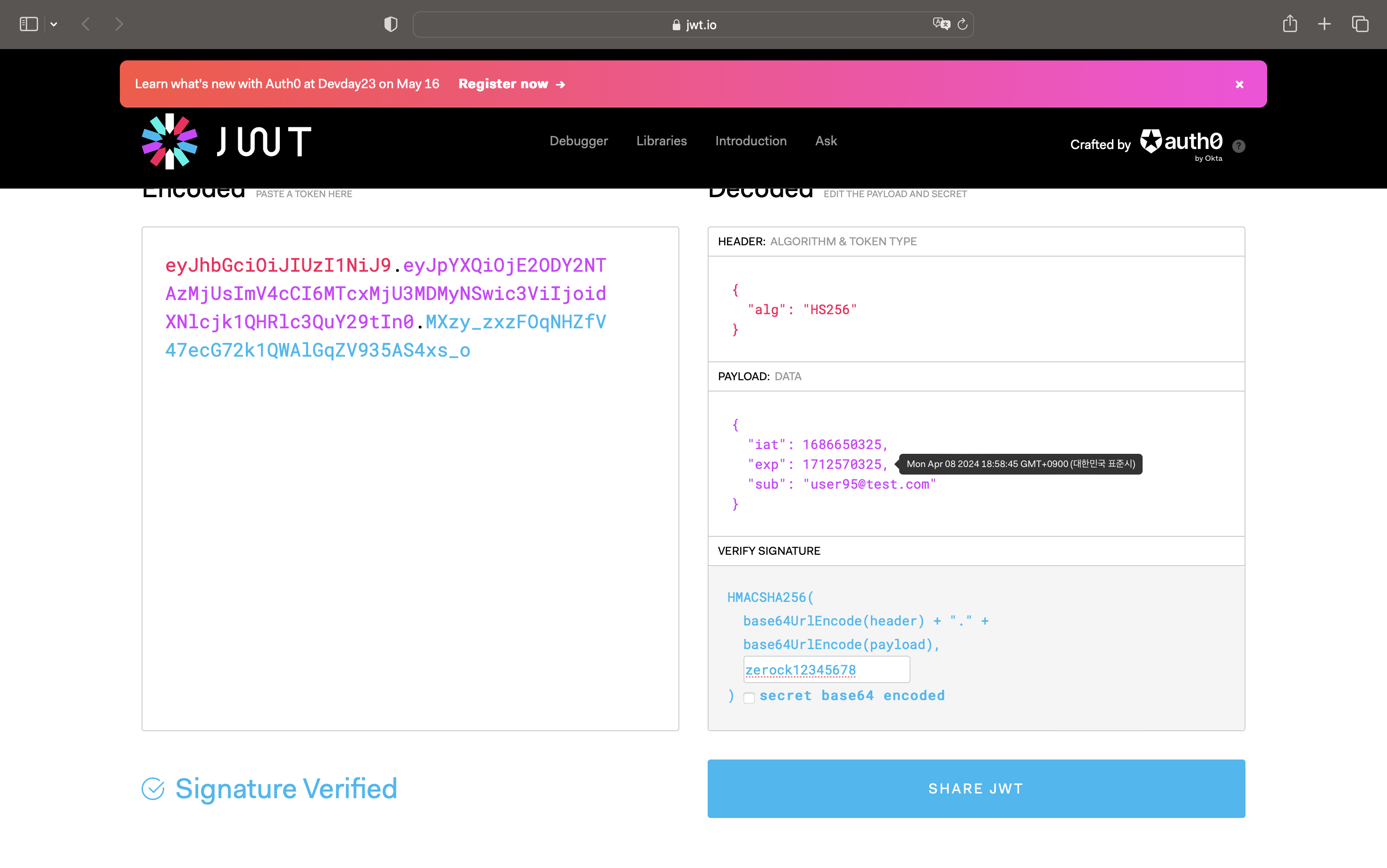Click the SHARE JWT button
Image resolution: width=1387 pixels, height=868 pixels.
[x=976, y=789]
